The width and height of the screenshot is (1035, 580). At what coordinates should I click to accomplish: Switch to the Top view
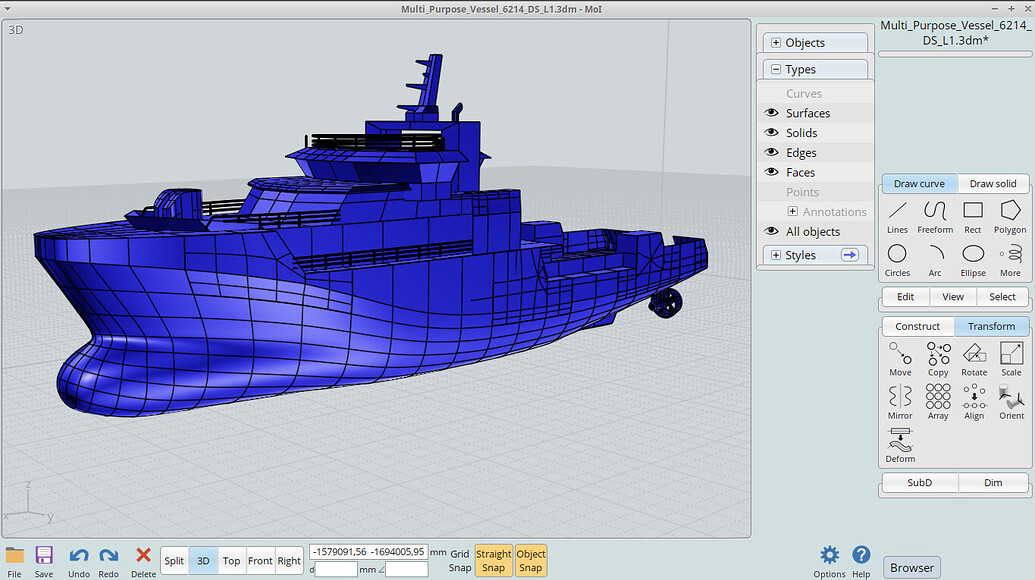tap(231, 561)
